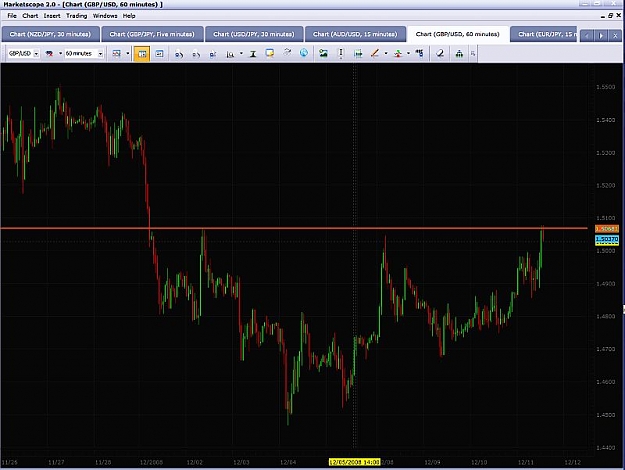Open the Windows menu
The height and width of the screenshot is (470, 625).
[x=105, y=16]
